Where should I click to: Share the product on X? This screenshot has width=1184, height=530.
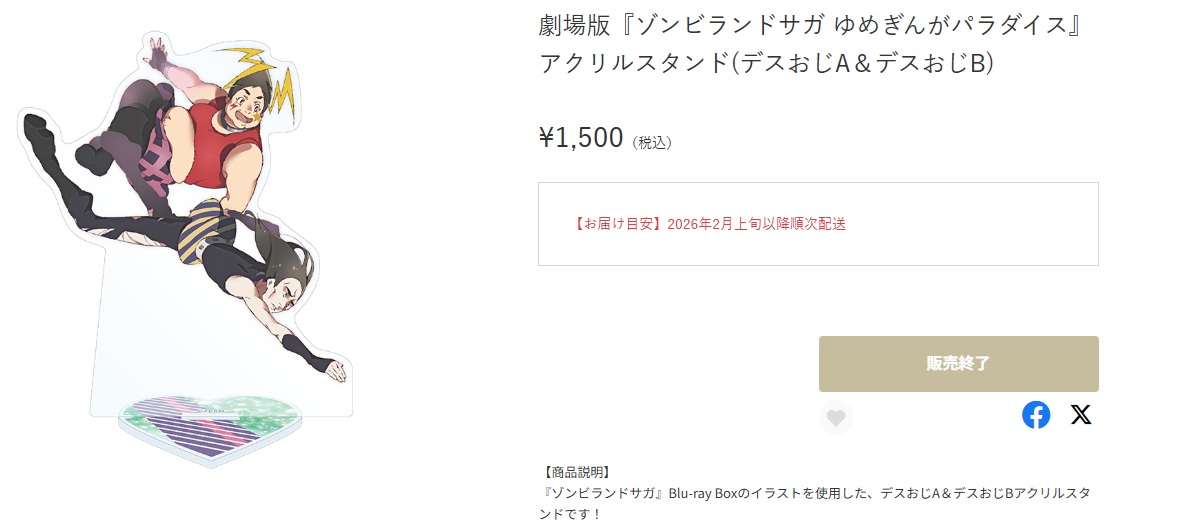point(1081,415)
